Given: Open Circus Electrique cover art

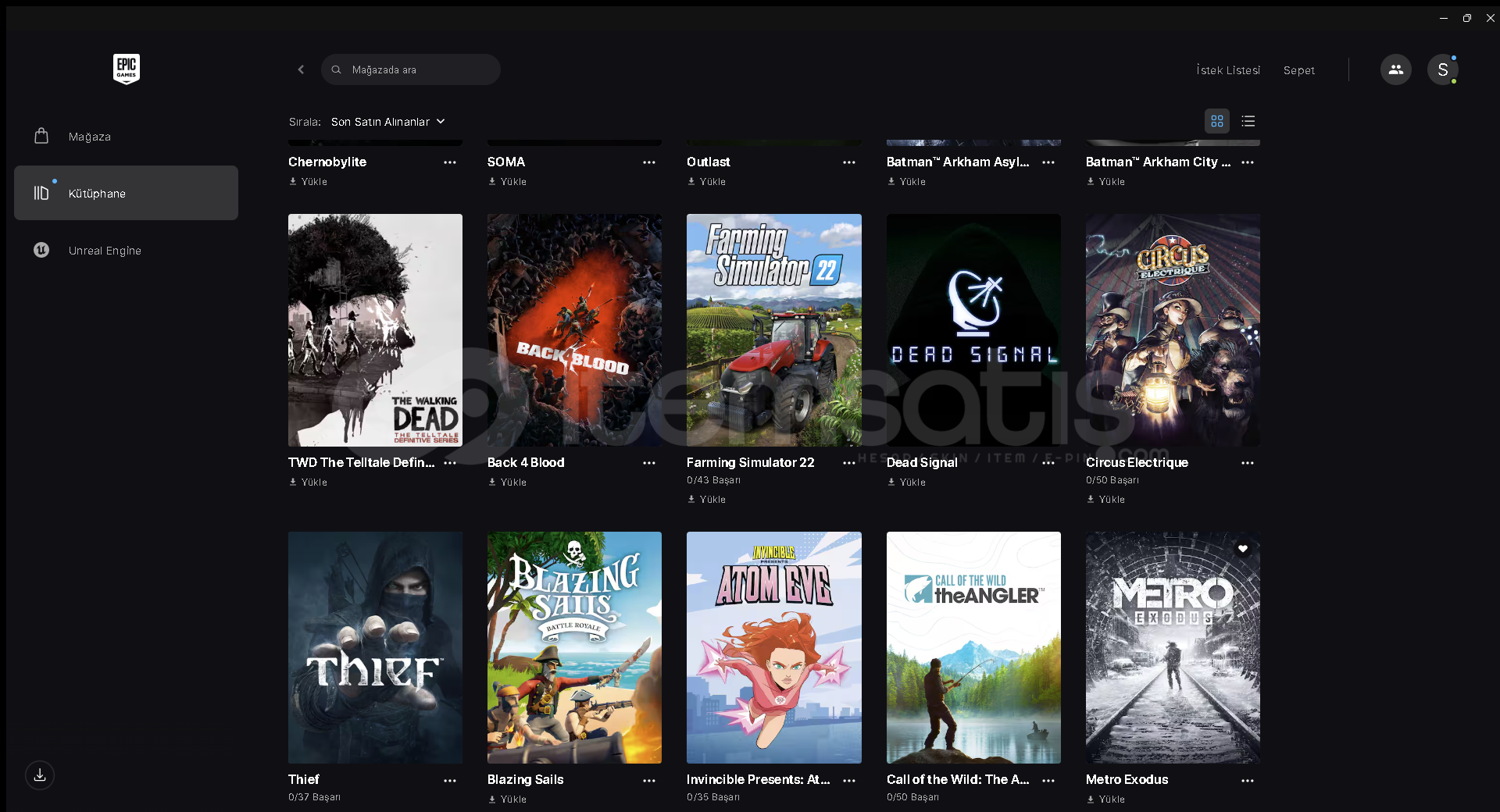Looking at the screenshot, I should 1173,330.
